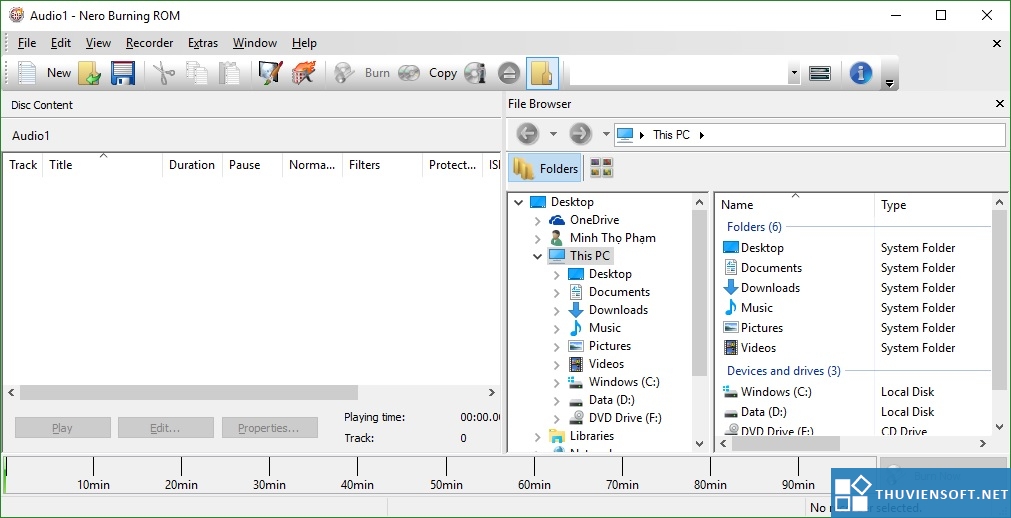Open an existing compilation with the folder-arrow icon
The width and height of the screenshot is (1011, 518).
[90, 73]
